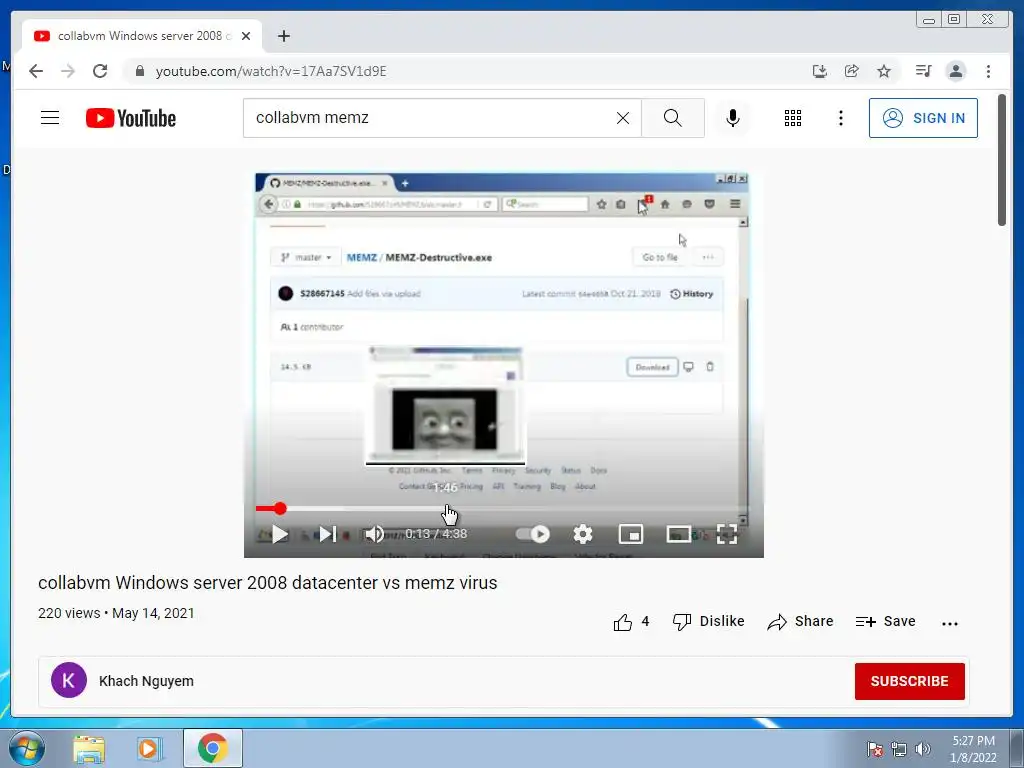Play the video
This screenshot has height=768, width=1024.
pyautogui.click(x=280, y=534)
